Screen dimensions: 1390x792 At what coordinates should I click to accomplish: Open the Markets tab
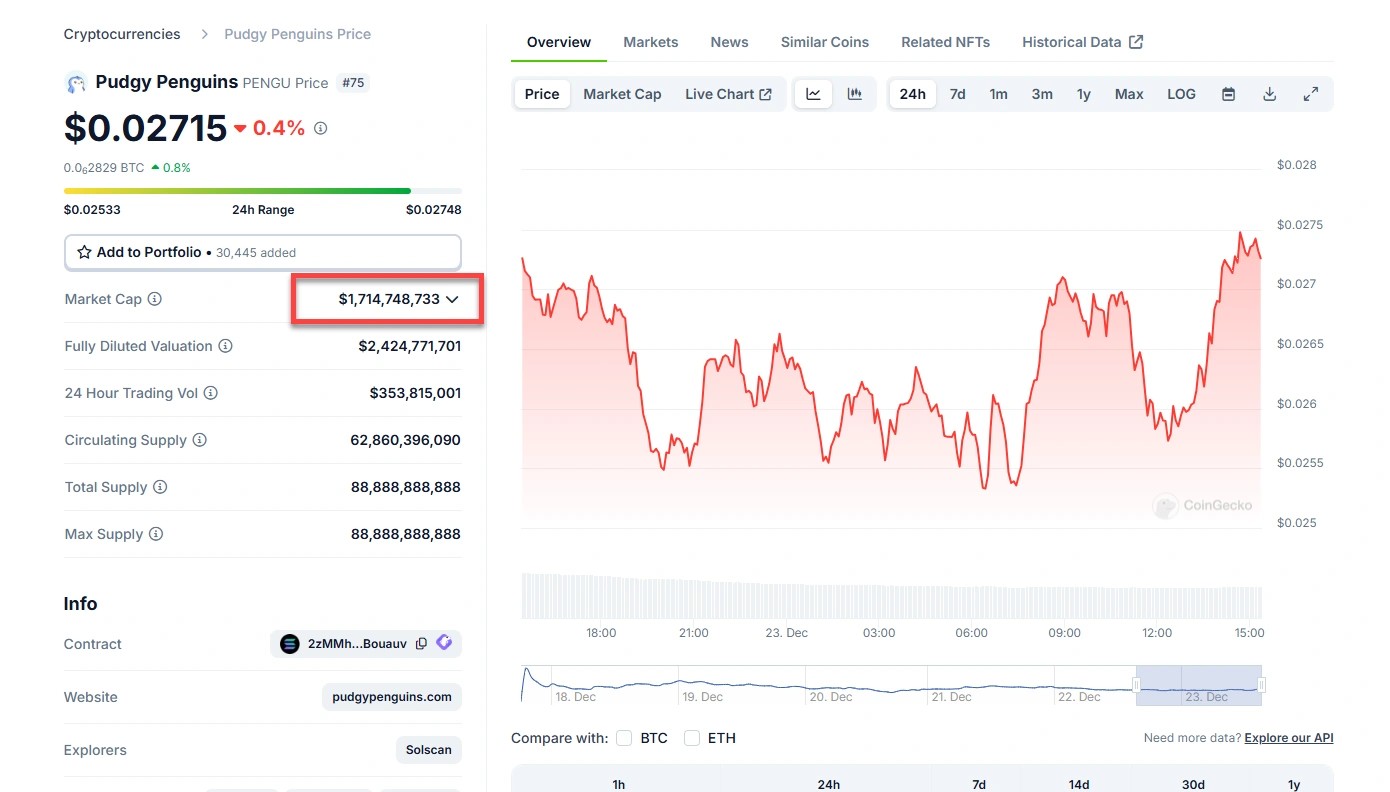coord(650,42)
